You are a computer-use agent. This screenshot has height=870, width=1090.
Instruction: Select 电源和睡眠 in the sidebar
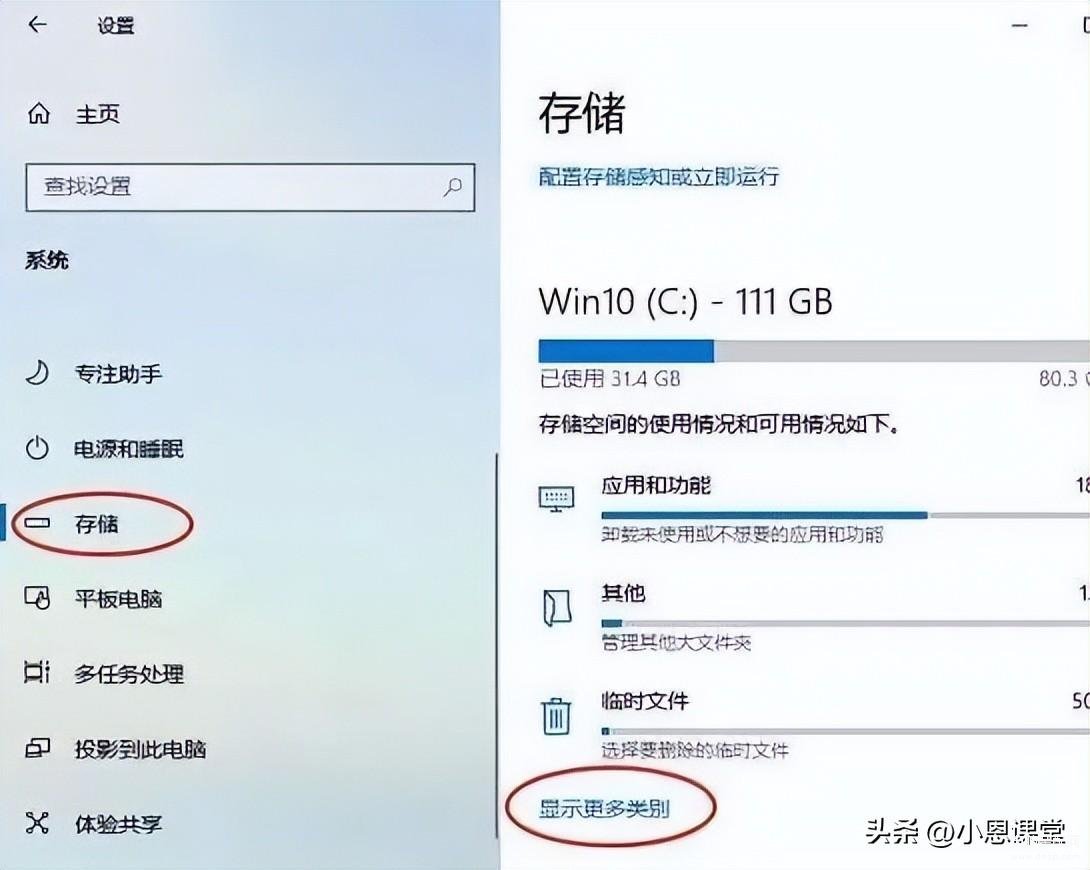click(x=129, y=448)
